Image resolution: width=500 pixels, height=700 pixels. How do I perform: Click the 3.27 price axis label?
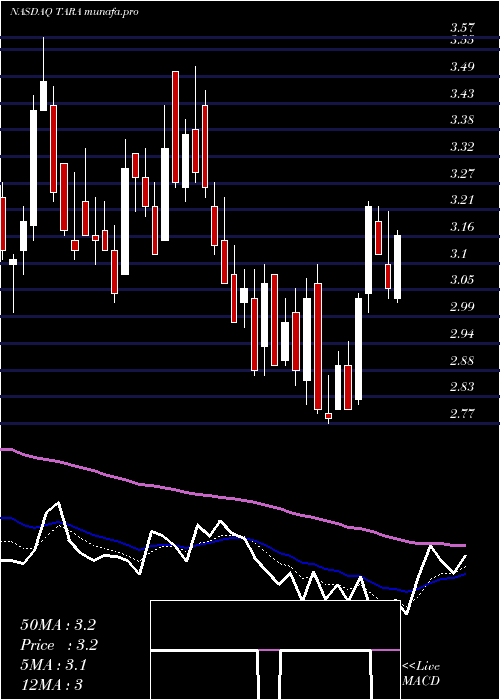point(462,173)
